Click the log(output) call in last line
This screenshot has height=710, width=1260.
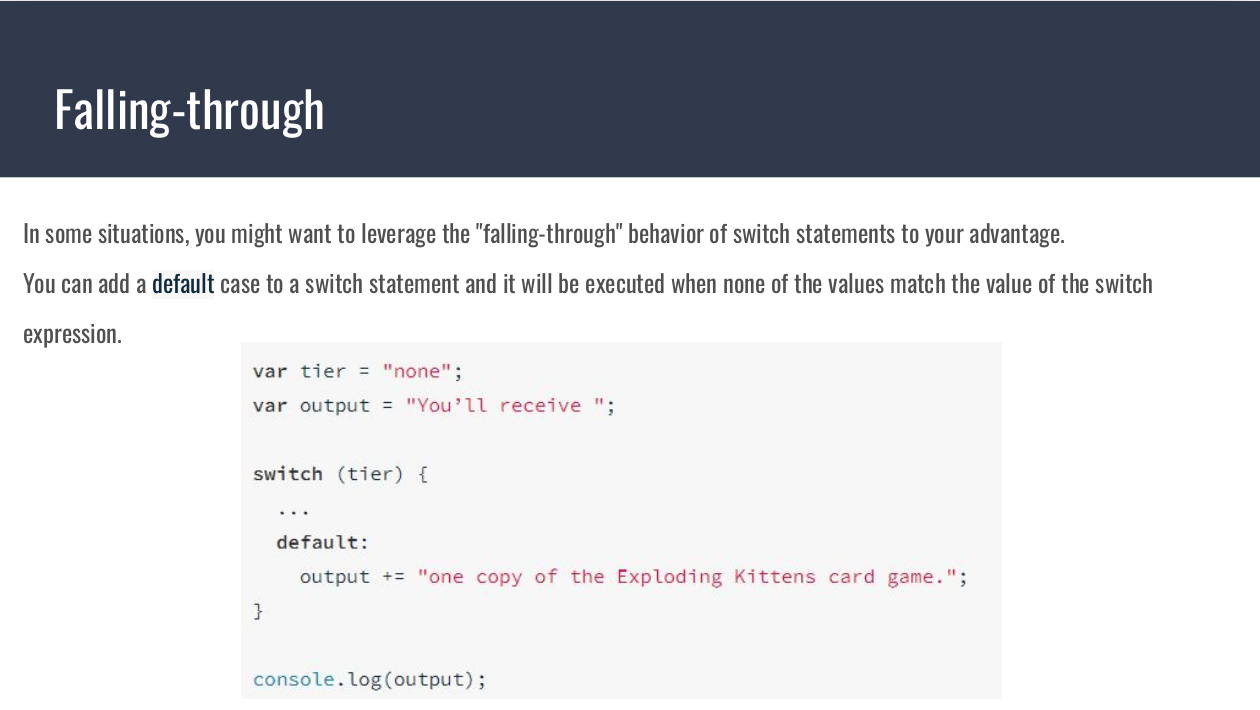[415, 680]
